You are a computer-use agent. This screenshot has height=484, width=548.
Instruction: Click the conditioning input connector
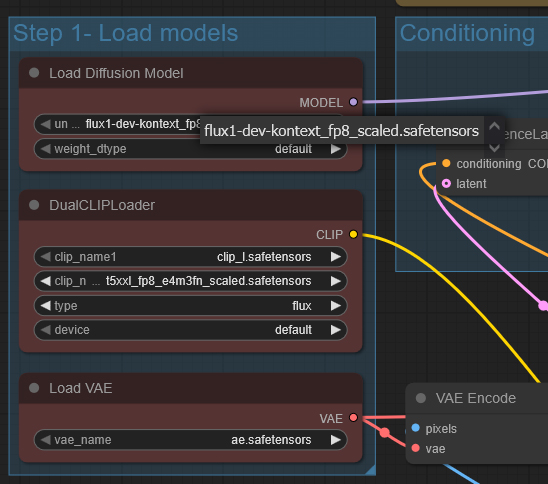pos(446,163)
